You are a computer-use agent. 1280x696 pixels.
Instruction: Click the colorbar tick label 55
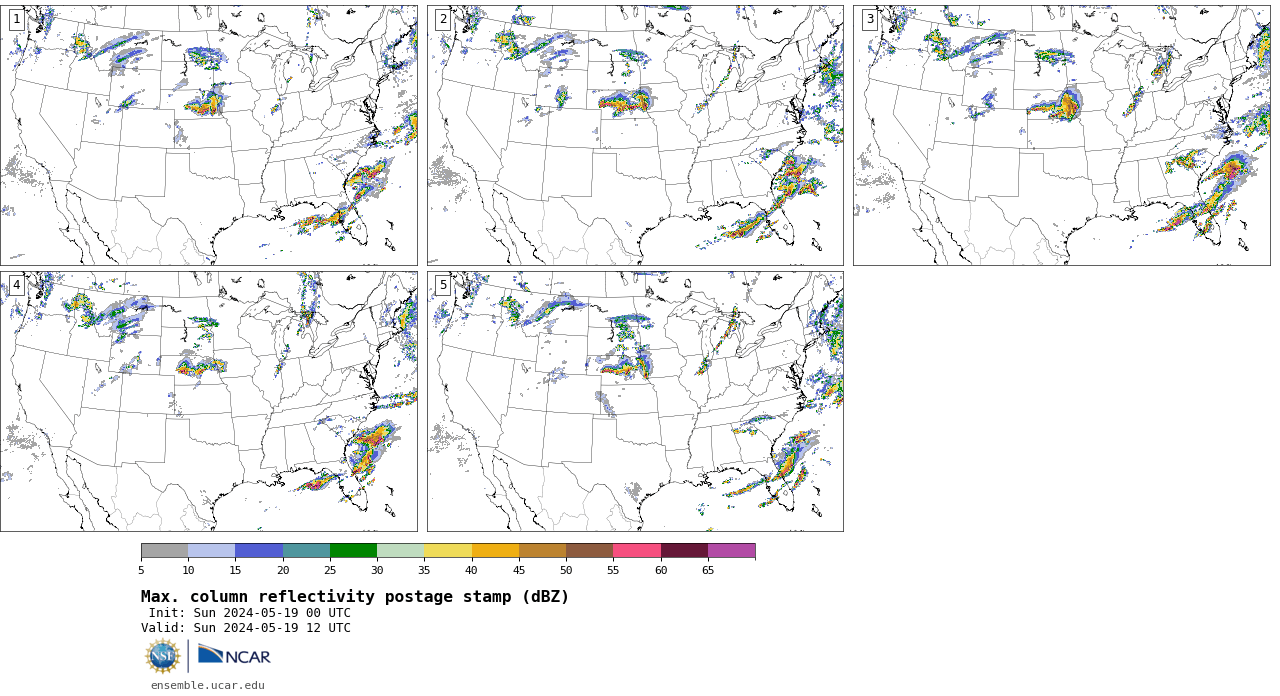[613, 571]
